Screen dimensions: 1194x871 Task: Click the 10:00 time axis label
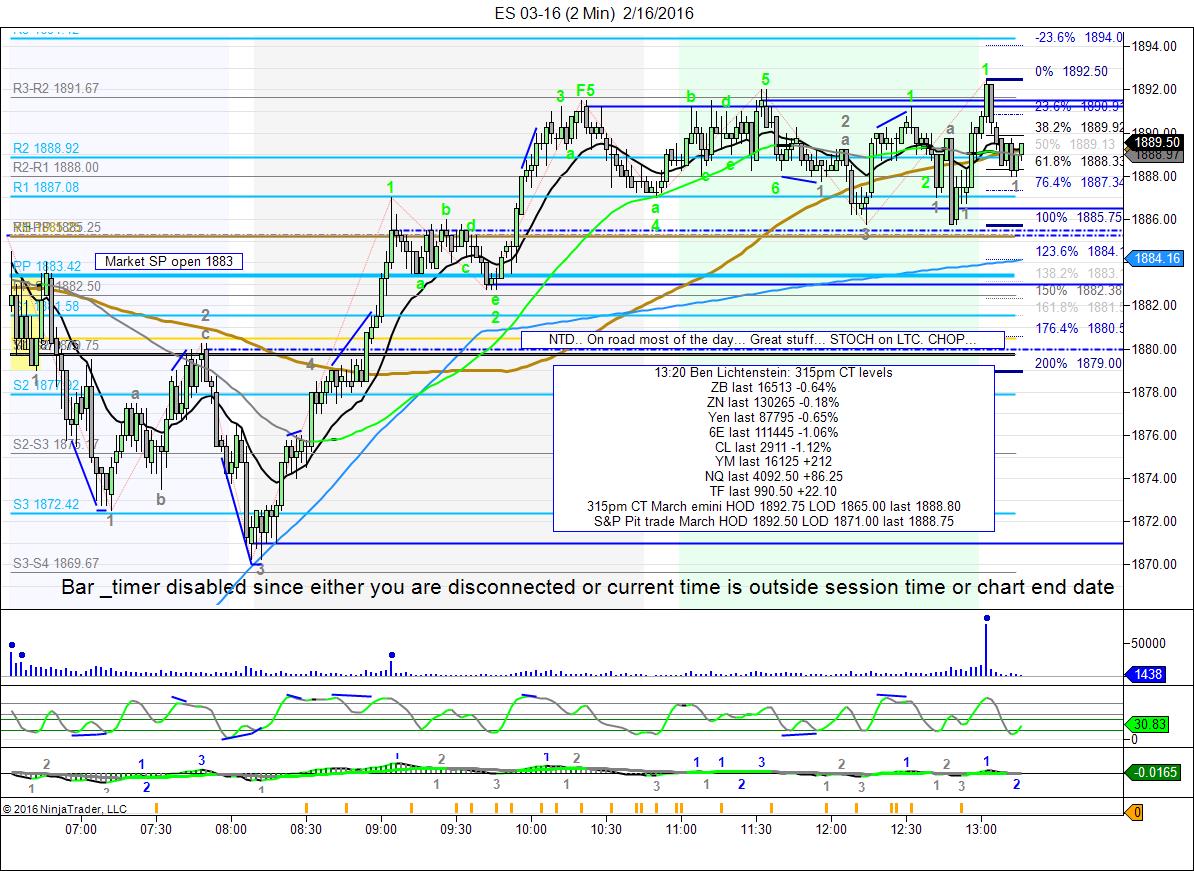[531, 828]
